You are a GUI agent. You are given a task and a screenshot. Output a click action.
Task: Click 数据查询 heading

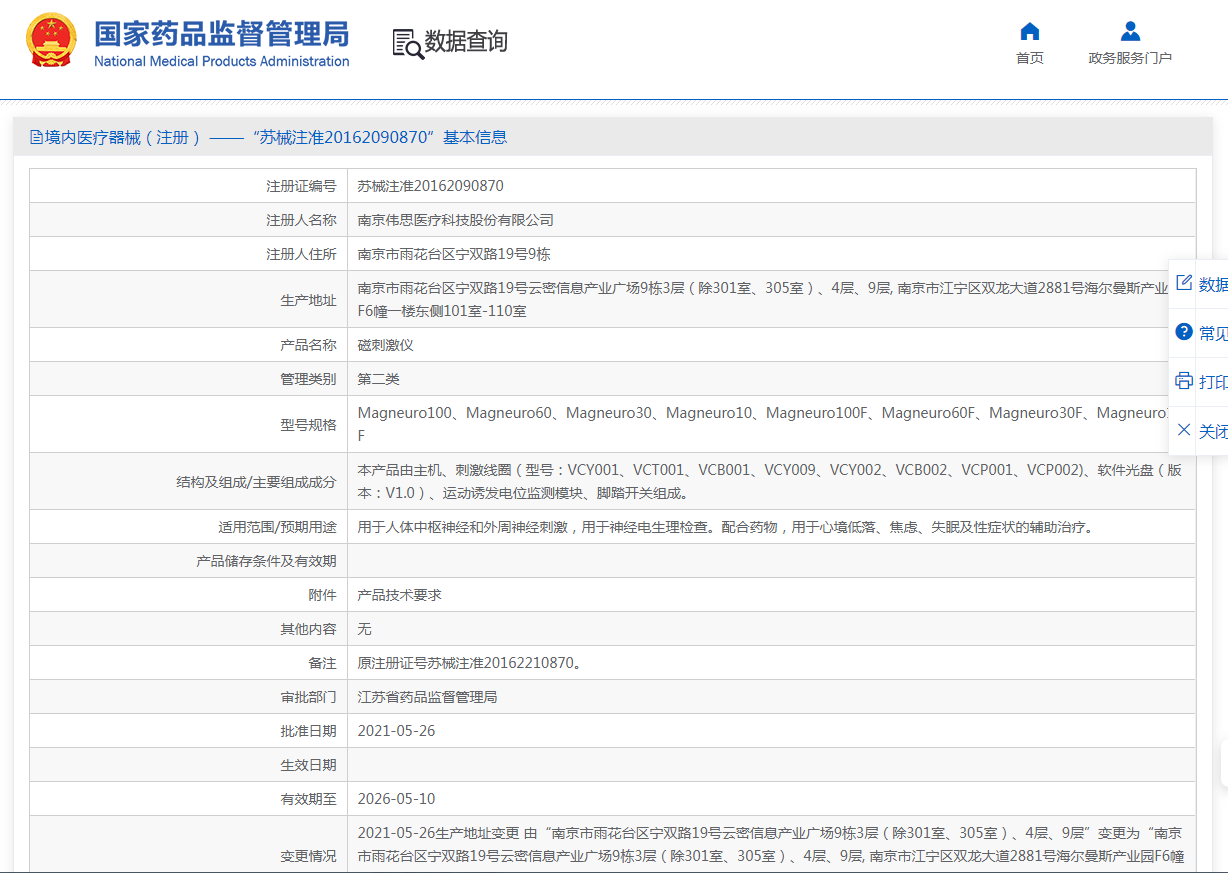pos(466,42)
